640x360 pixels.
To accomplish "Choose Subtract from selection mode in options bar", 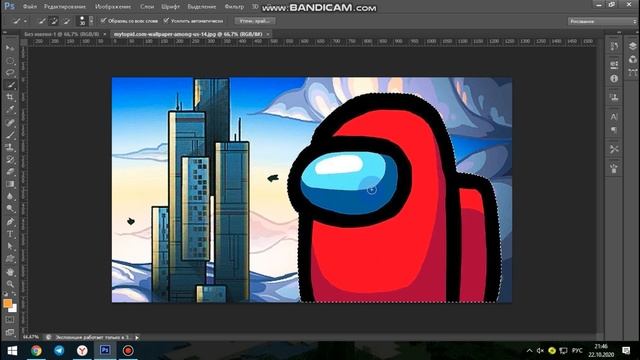I will coord(67,21).
